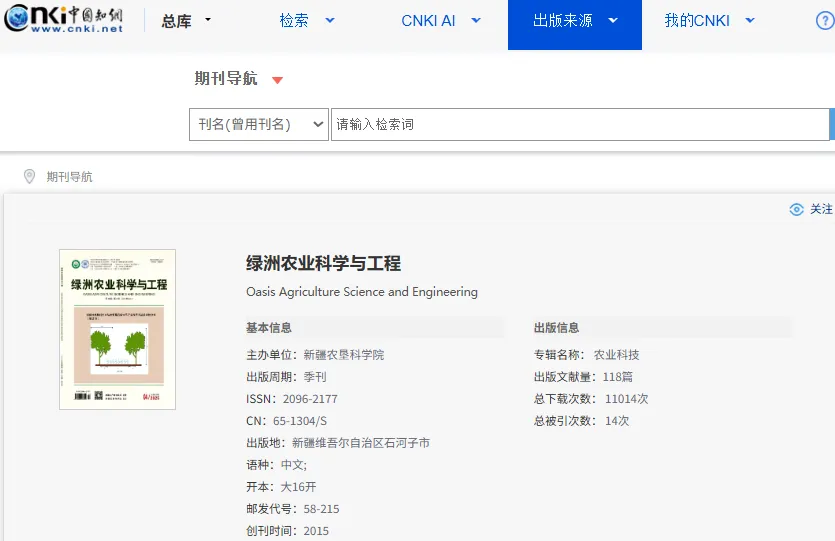Viewport: 835px width, 541px height.
Task: Focus the 请输入检索词 search input
Action: (580, 125)
